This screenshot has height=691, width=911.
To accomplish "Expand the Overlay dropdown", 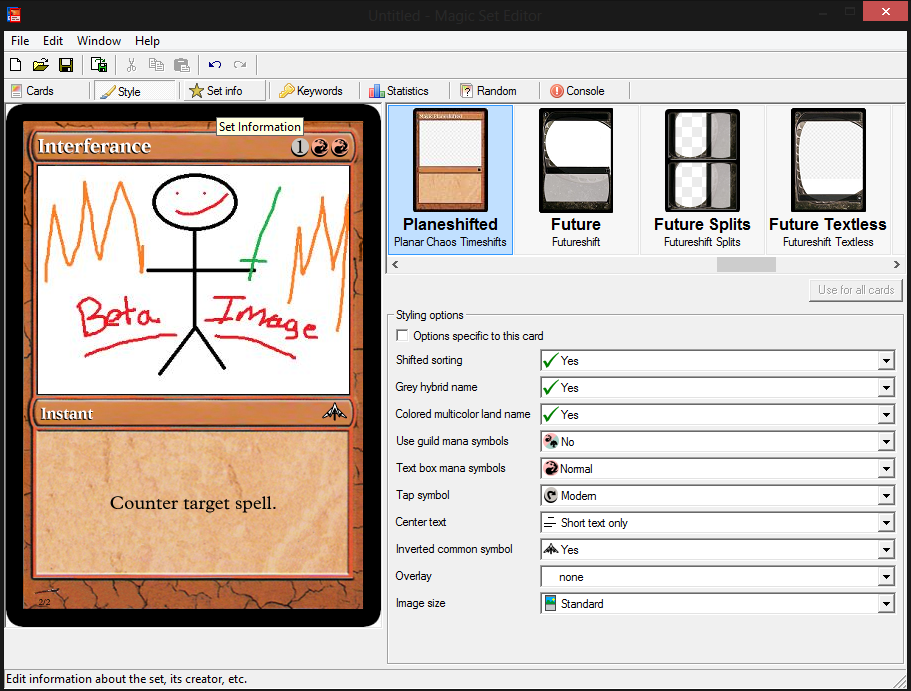I will coord(886,577).
